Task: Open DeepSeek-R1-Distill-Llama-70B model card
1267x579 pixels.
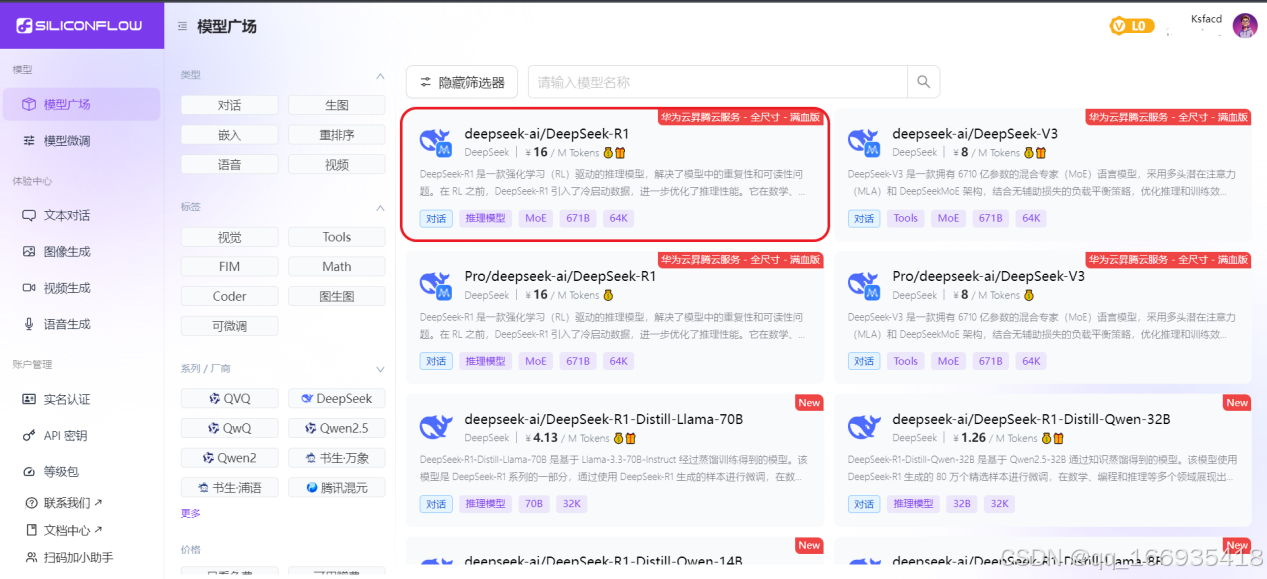Action: [x=615, y=460]
